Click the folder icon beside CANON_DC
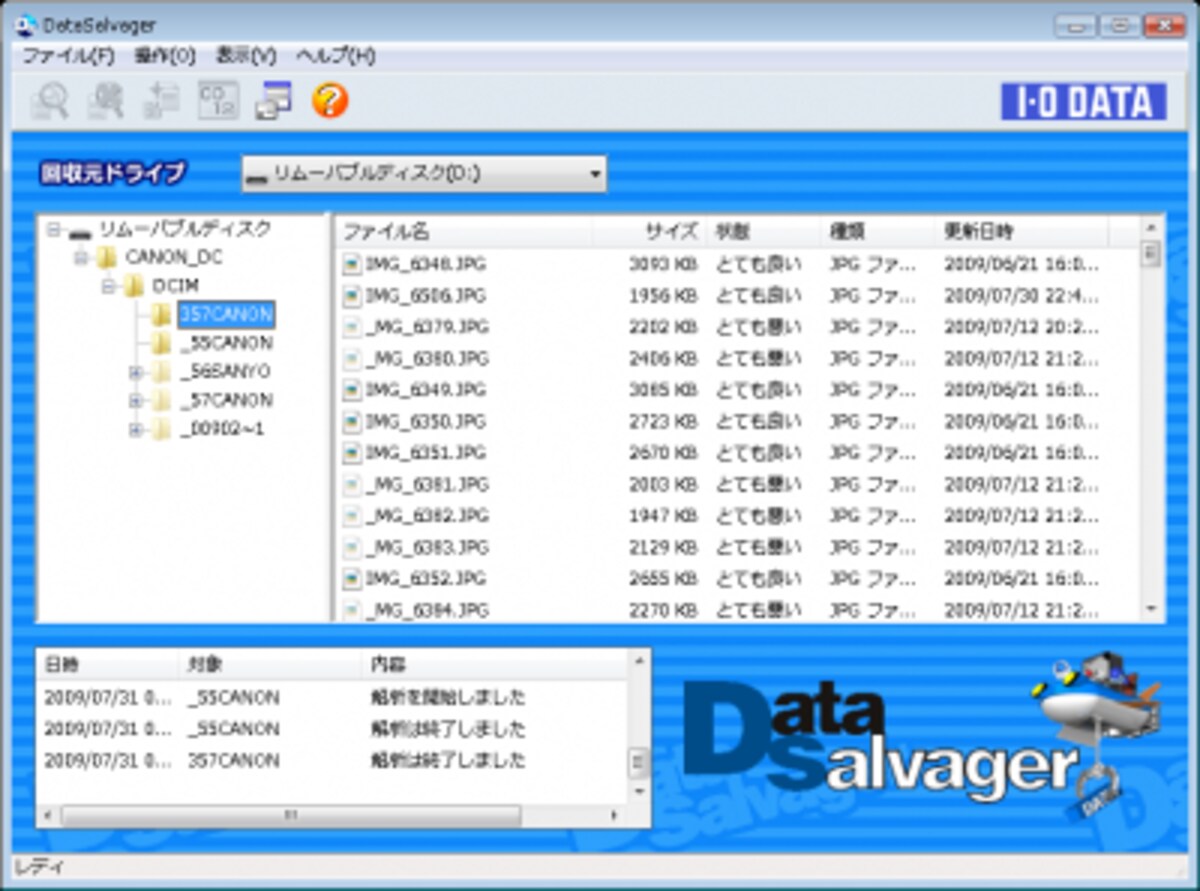The height and width of the screenshot is (891, 1200). [108, 258]
